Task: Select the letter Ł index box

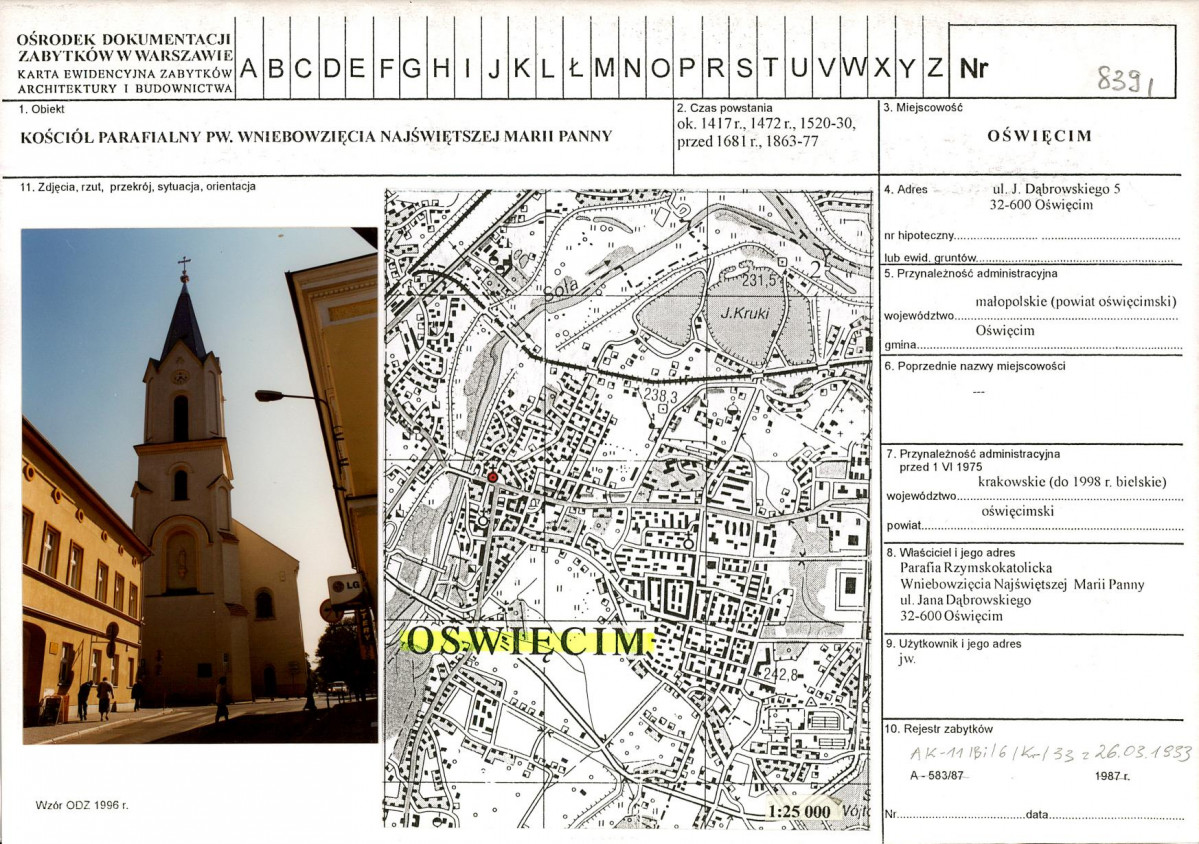Action: pos(575,69)
